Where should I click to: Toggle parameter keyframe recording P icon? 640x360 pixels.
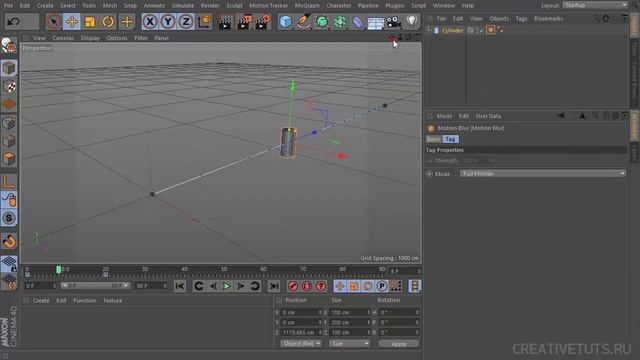pyautogui.click(x=382, y=286)
